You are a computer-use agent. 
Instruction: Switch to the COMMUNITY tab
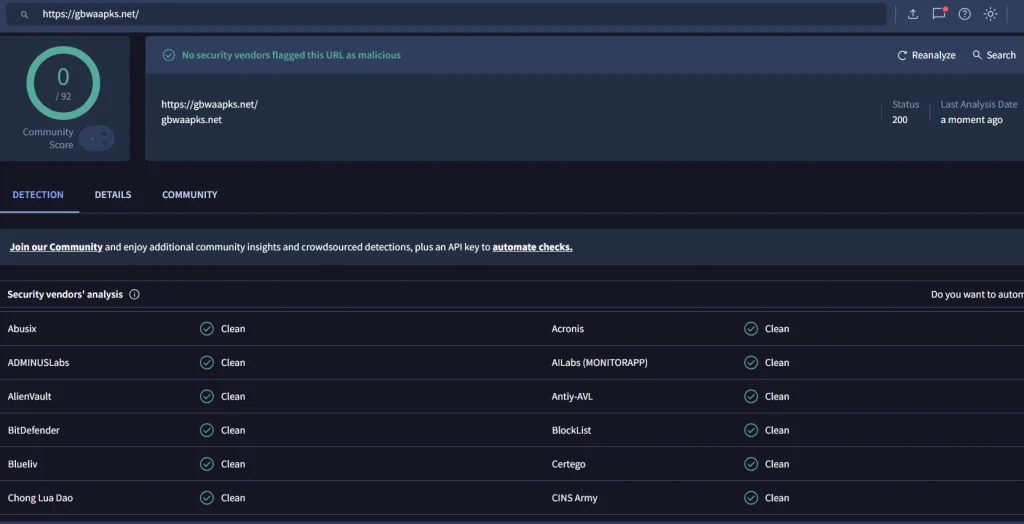click(190, 195)
